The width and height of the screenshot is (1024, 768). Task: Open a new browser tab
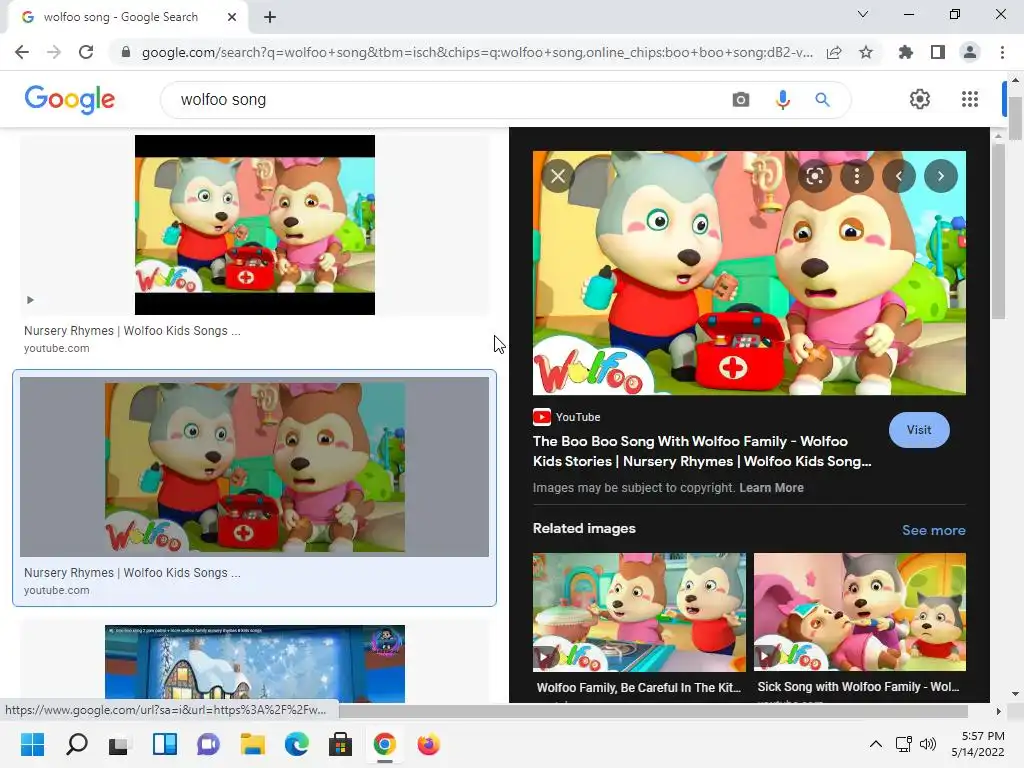click(270, 17)
